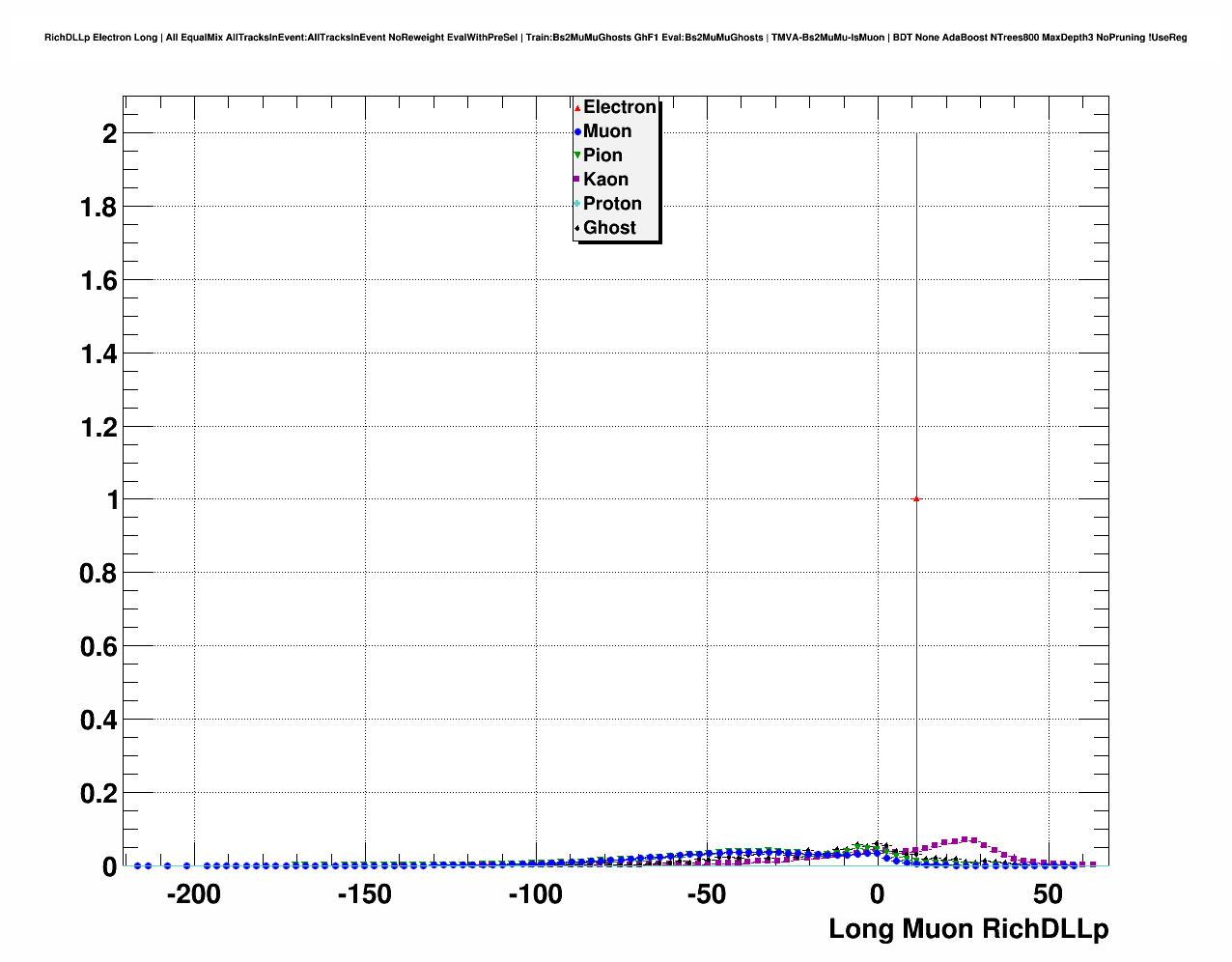This screenshot has width=1232, height=962.
Task: Click the y-axis label 1.6
Action: coord(98,281)
